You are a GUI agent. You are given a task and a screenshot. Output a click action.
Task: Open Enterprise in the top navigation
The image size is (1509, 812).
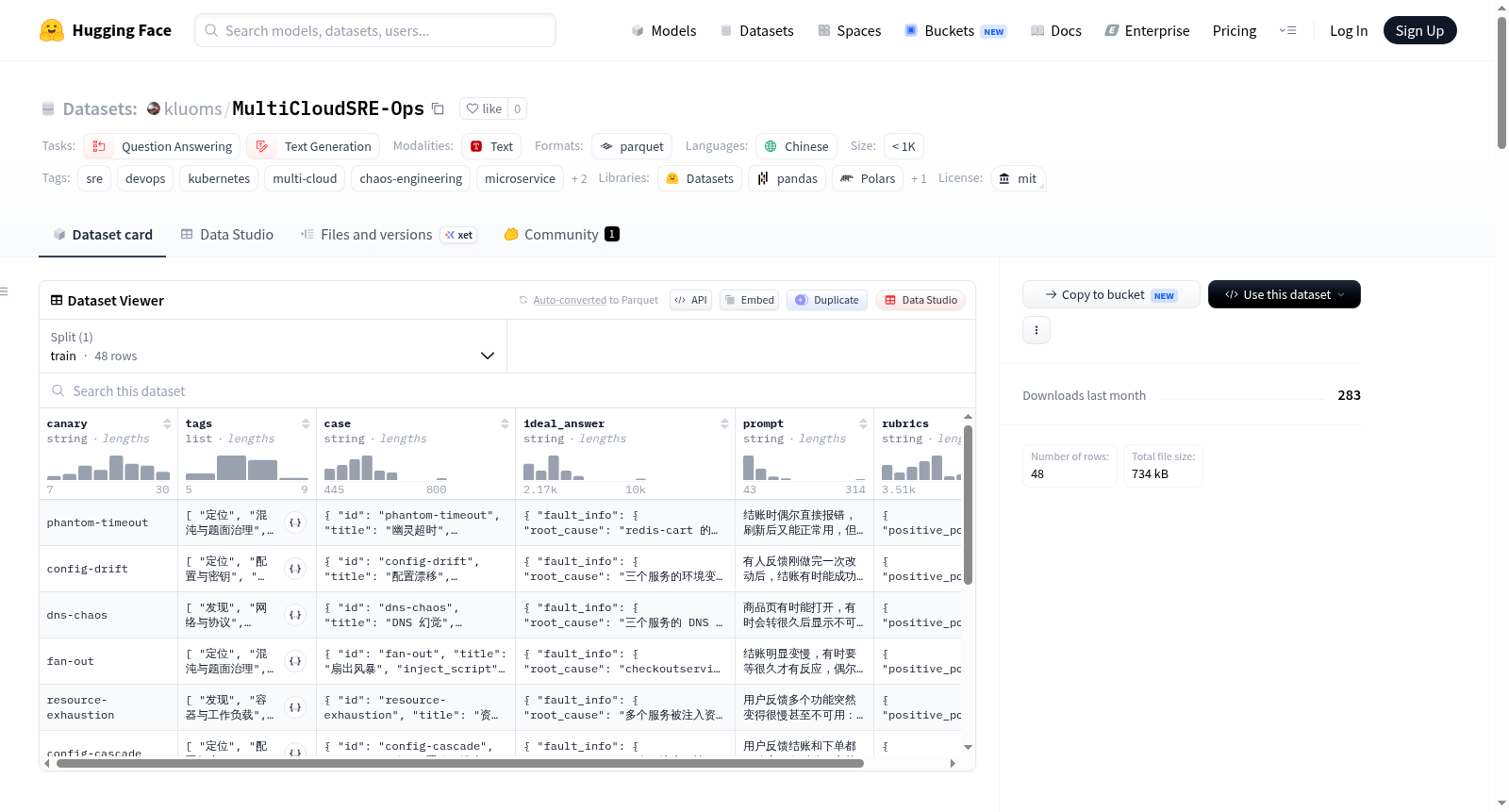click(1147, 30)
